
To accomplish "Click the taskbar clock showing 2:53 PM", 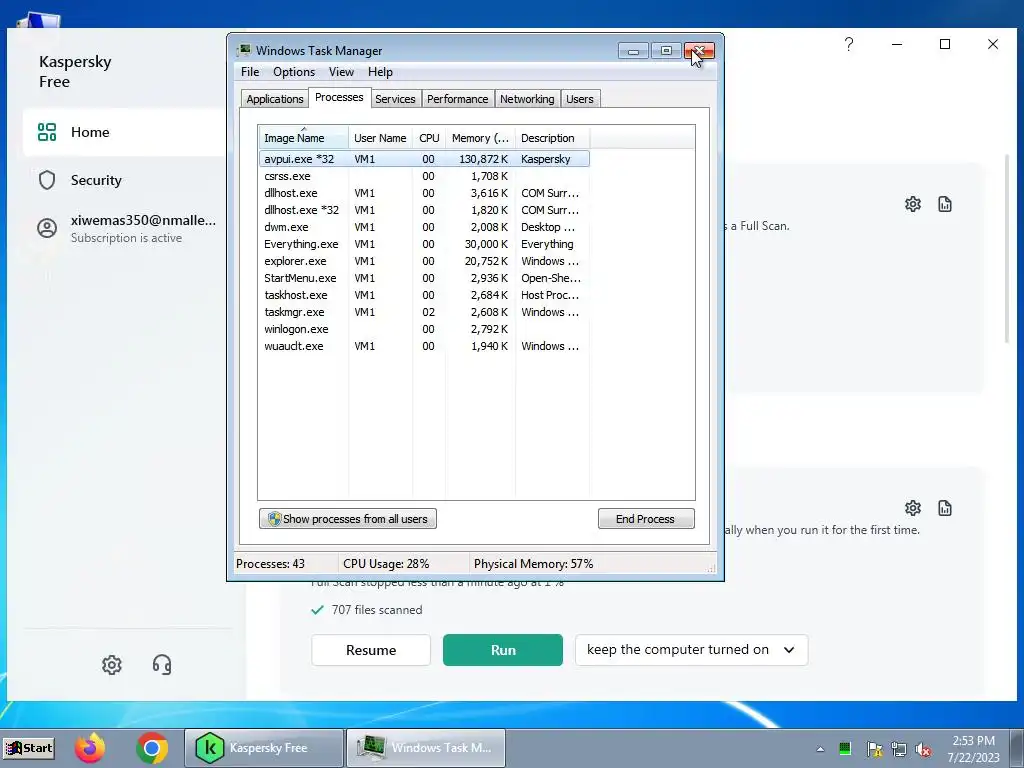I will click(973, 748).
